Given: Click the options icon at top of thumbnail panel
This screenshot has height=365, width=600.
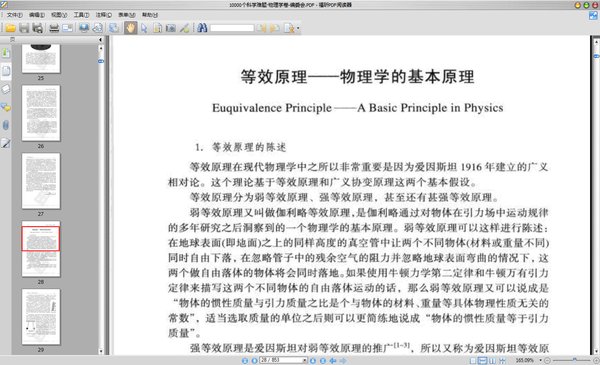Looking at the screenshot, I should coord(12,39).
